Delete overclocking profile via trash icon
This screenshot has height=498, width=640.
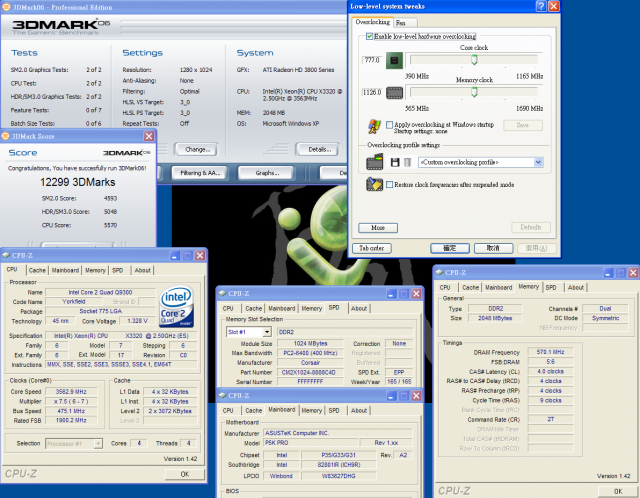point(407,162)
